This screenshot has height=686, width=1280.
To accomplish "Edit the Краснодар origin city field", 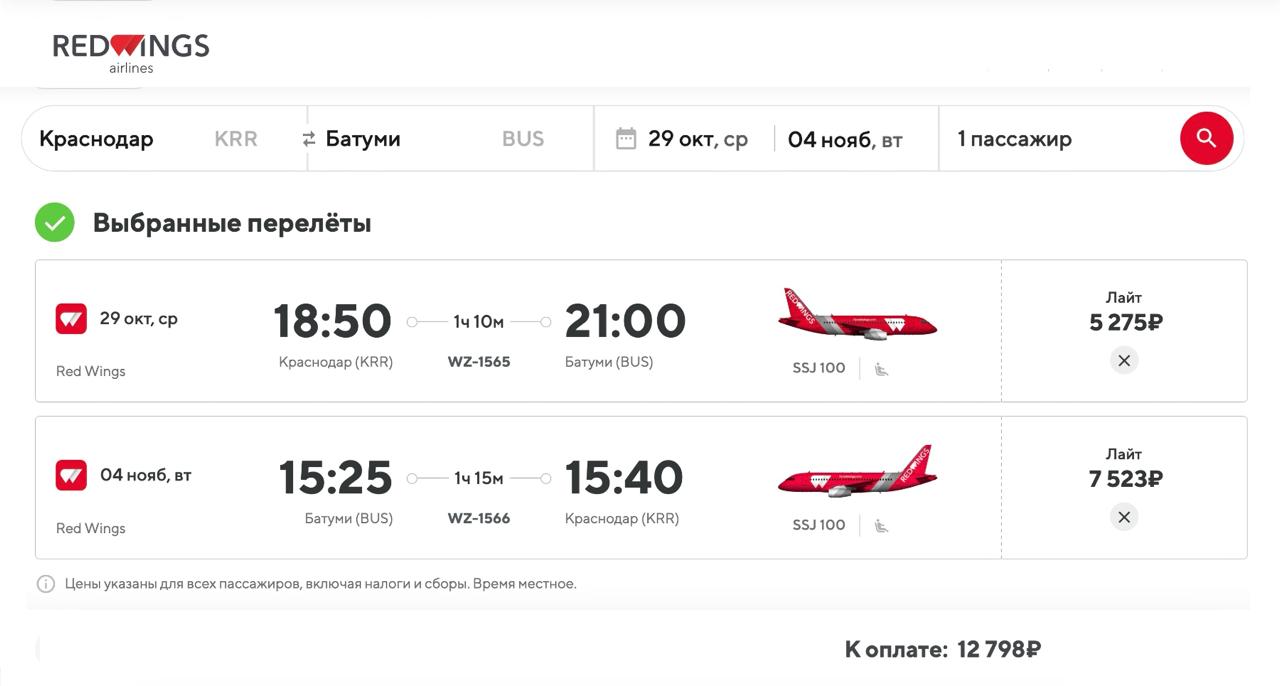I will click(96, 139).
